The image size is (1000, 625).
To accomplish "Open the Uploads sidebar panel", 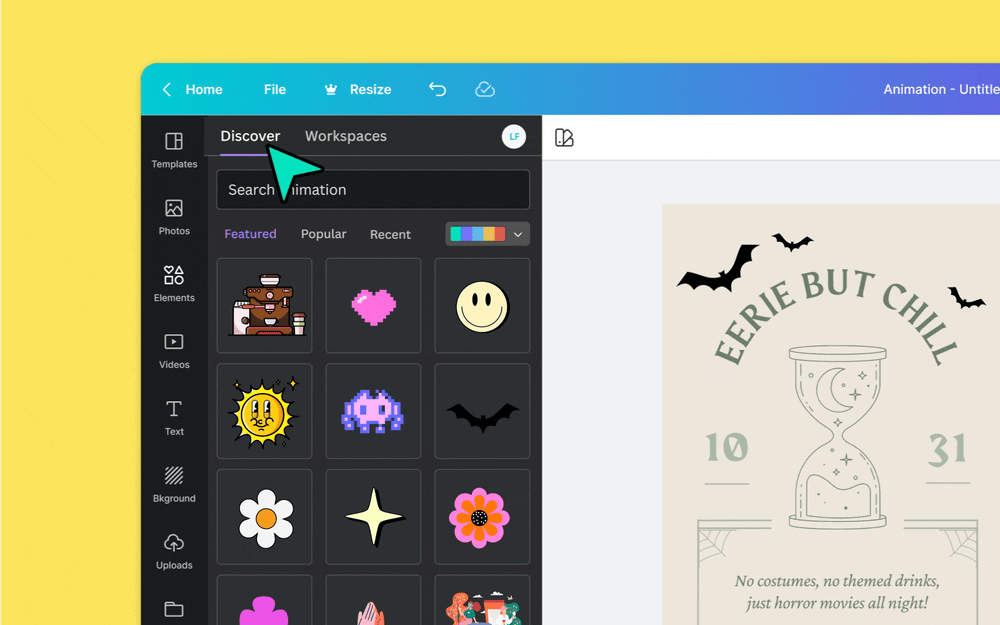I will click(174, 552).
